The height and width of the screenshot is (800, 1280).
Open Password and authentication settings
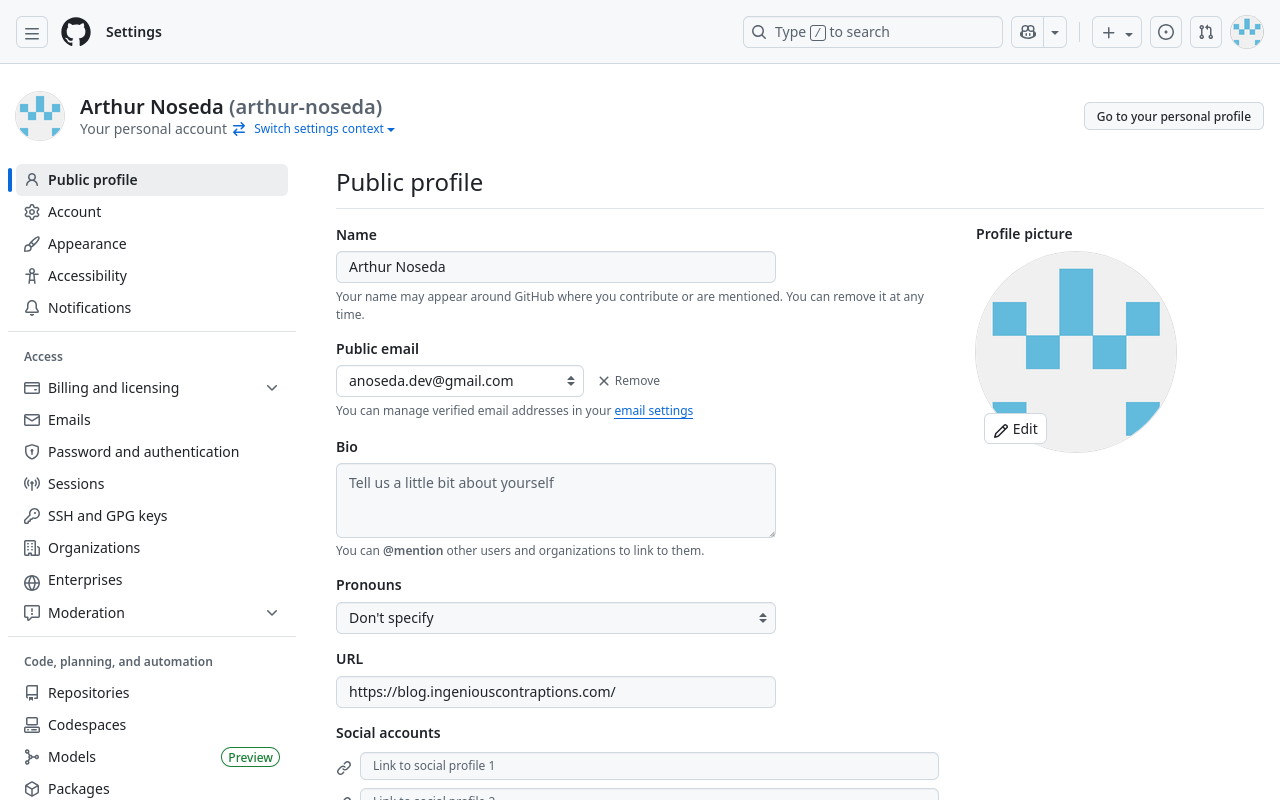click(143, 451)
